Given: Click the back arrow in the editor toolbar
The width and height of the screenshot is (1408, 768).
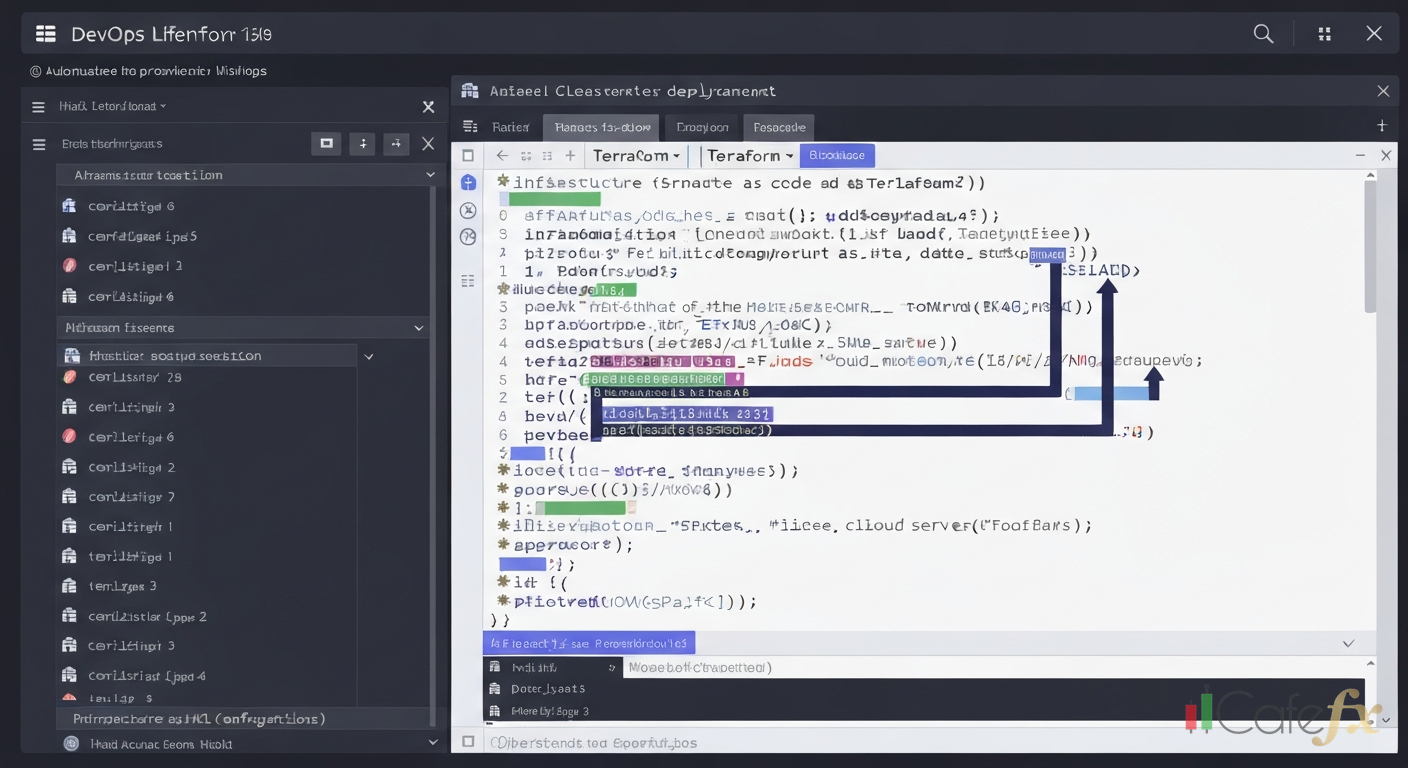Looking at the screenshot, I should tap(501, 156).
